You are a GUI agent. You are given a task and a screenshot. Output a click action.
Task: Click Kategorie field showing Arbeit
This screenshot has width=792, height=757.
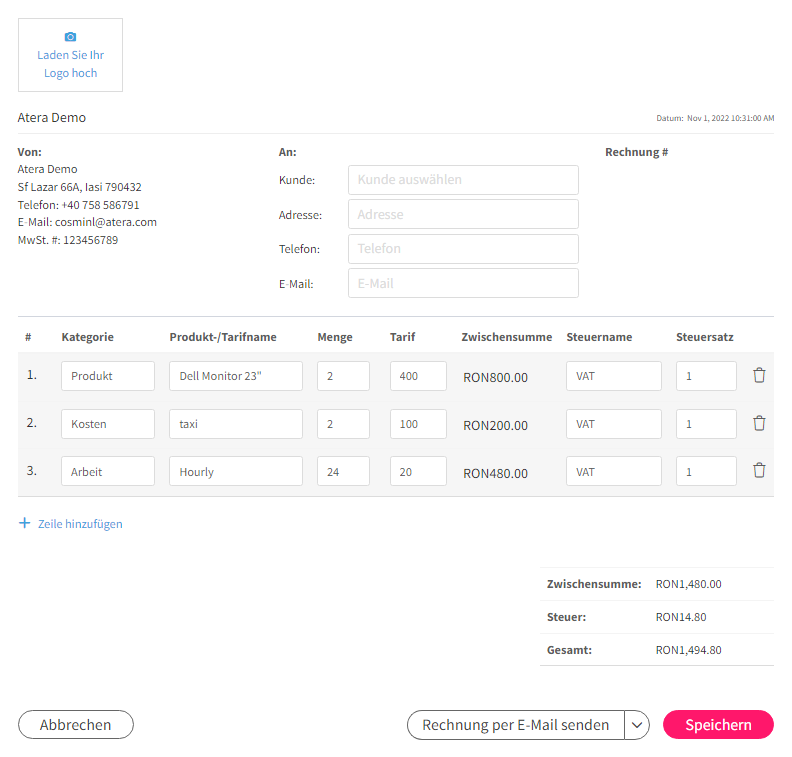point(108,471)
